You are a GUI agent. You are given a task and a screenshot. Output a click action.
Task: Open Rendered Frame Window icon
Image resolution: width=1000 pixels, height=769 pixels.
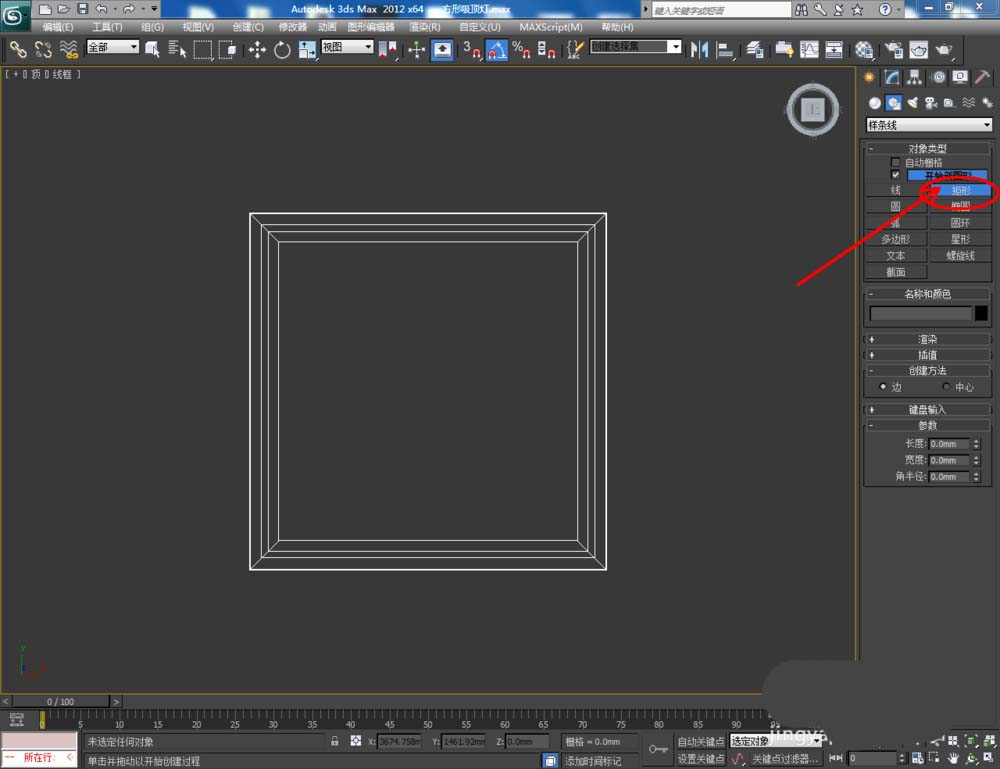pyautogui.click(x=918, y=49)
